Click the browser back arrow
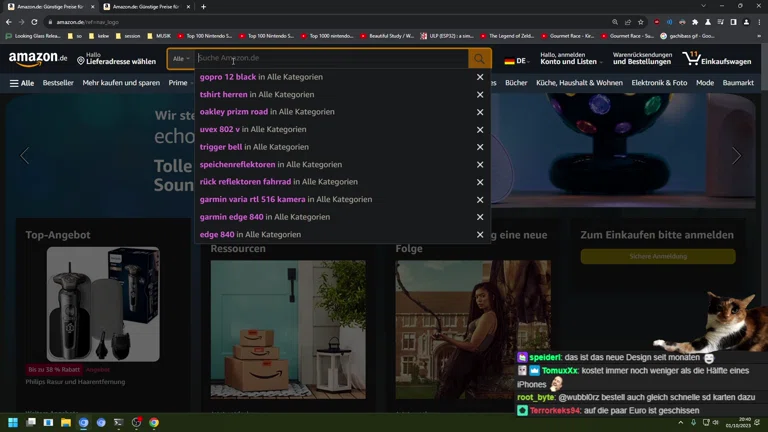 [9, 22]
